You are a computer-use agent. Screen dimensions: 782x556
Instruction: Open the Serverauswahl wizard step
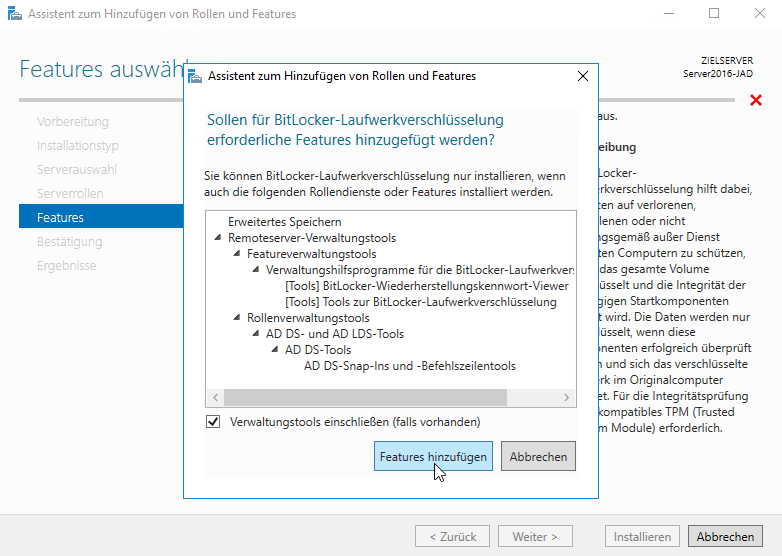[77, 170]
